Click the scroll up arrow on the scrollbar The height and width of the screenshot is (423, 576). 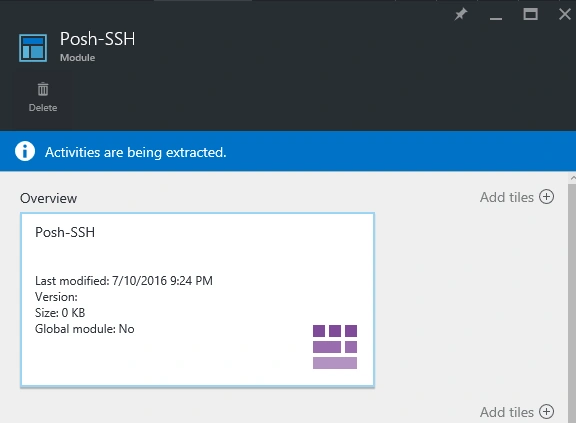572,178
